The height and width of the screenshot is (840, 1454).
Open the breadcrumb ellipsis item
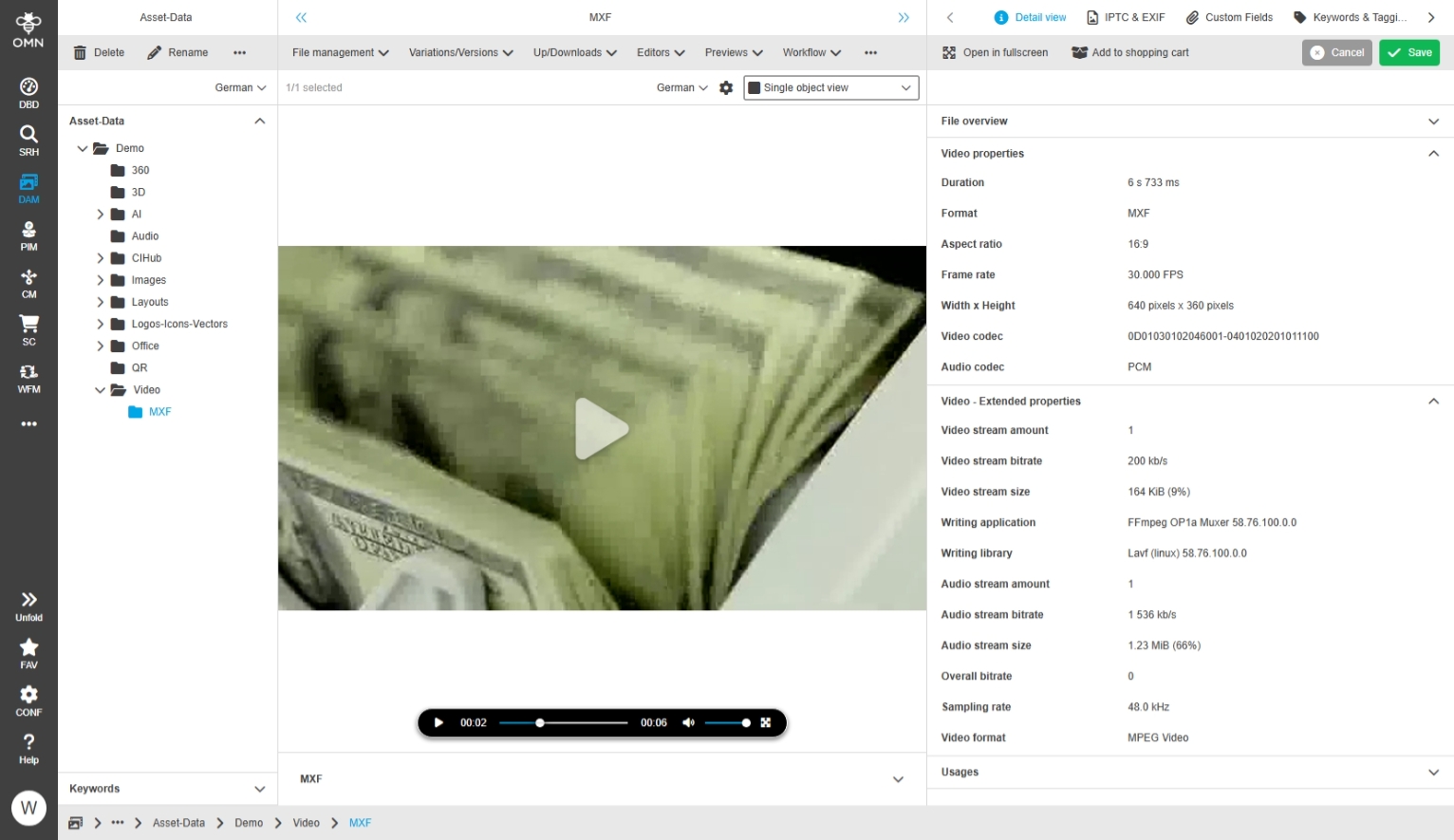[x=118, y=823]
